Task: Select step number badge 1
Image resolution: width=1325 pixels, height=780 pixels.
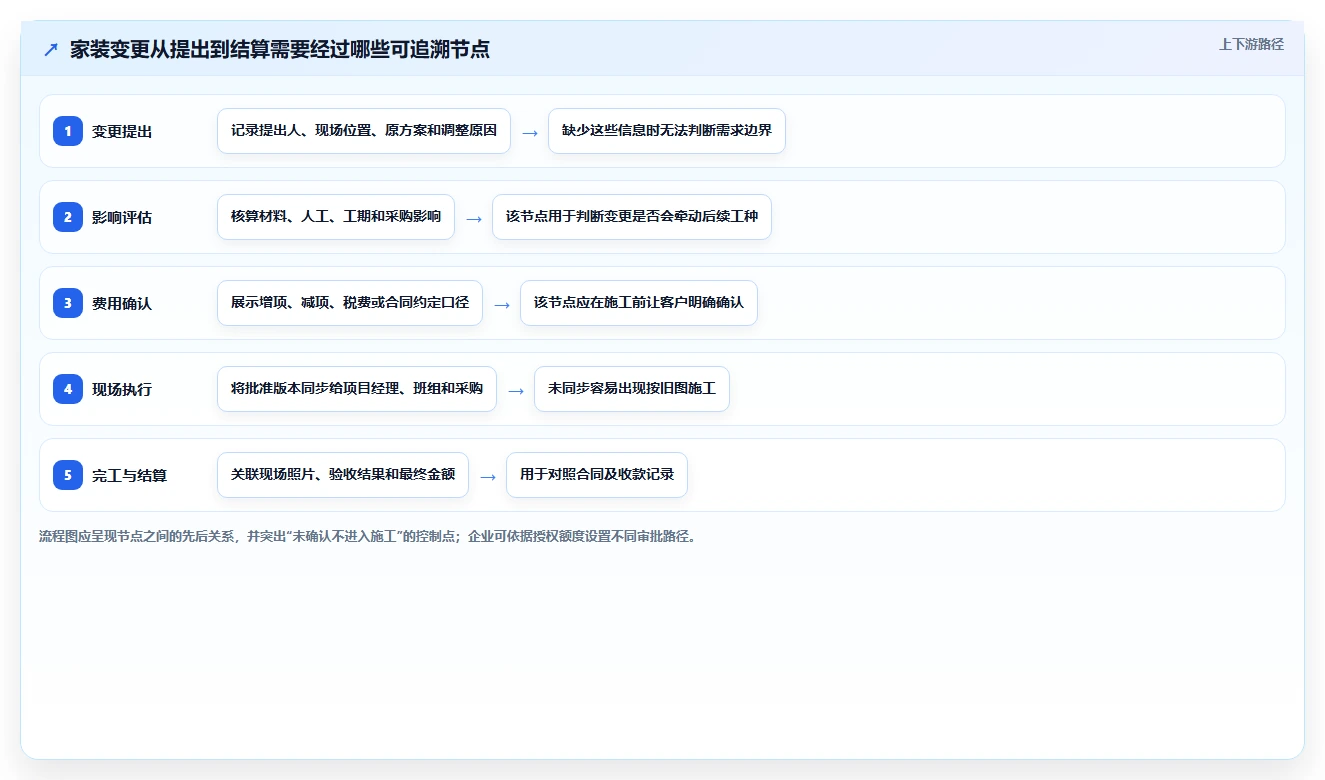Action: click(x=68, y=131)
